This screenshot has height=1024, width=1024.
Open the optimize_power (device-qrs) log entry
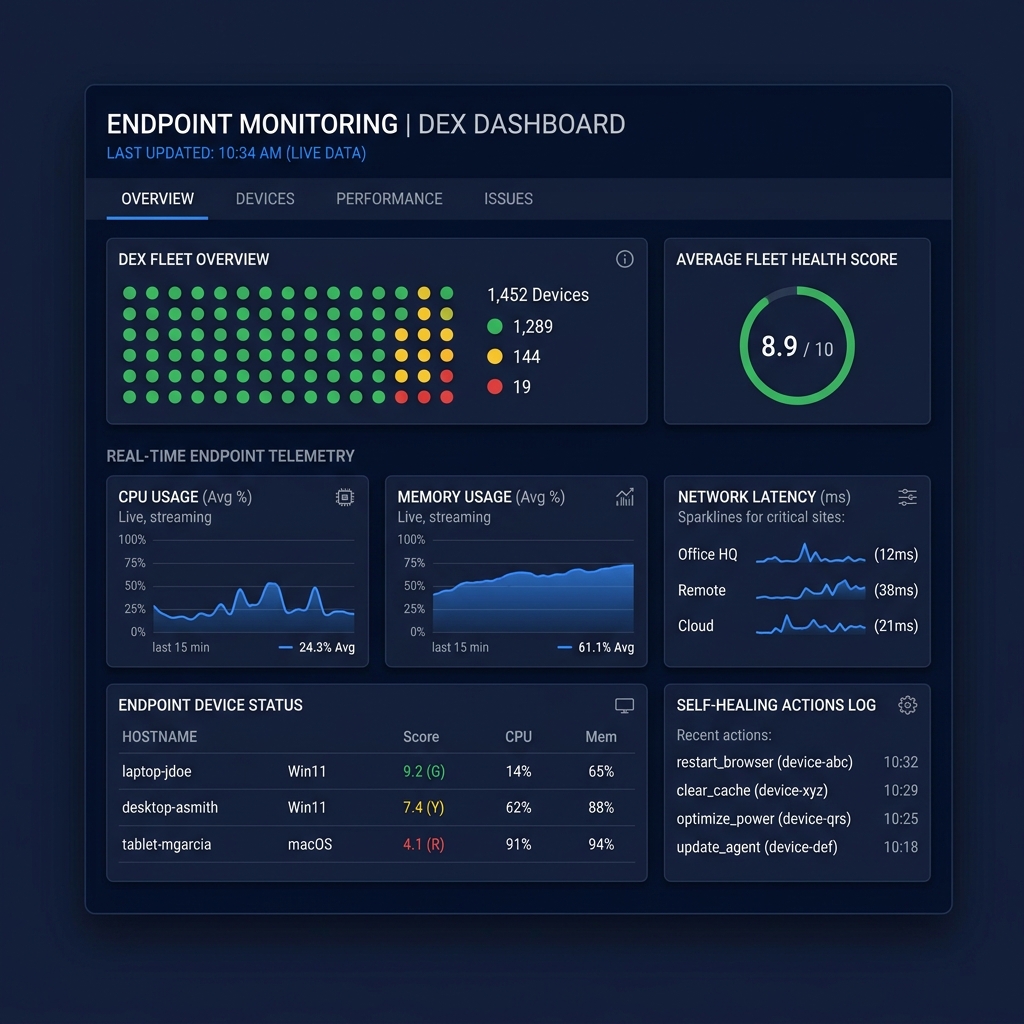point(763,819)
